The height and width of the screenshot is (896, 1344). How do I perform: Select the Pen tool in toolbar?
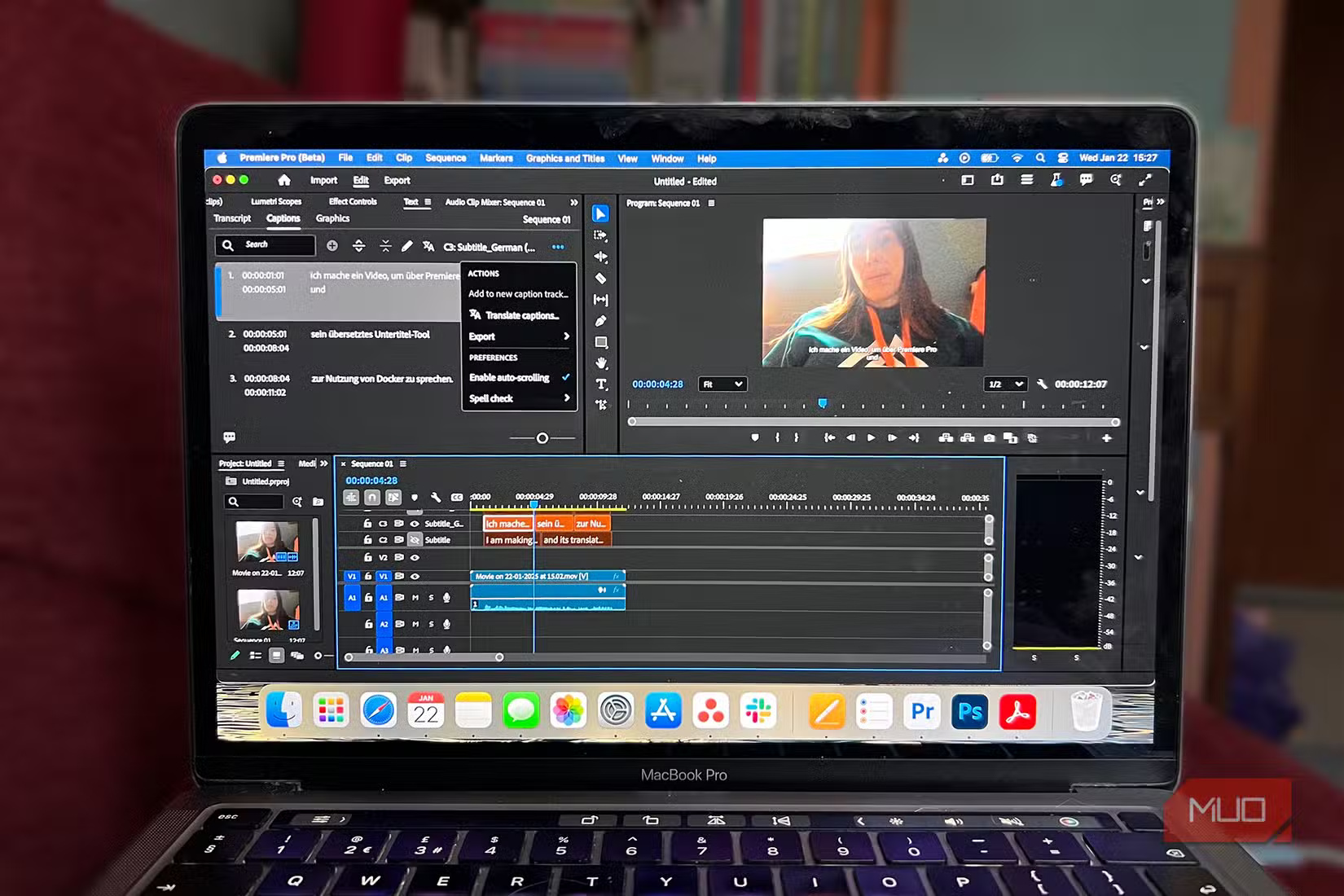[601, 321]
